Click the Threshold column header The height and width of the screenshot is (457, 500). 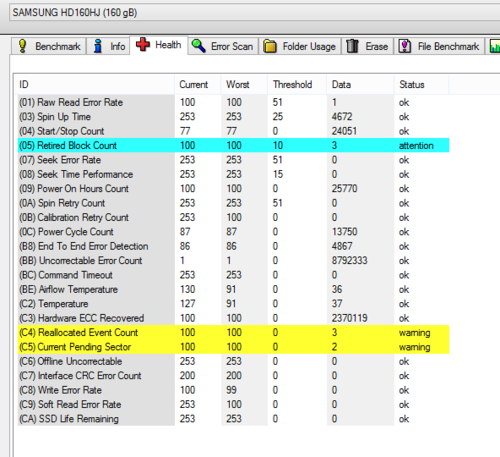point(297,85)
